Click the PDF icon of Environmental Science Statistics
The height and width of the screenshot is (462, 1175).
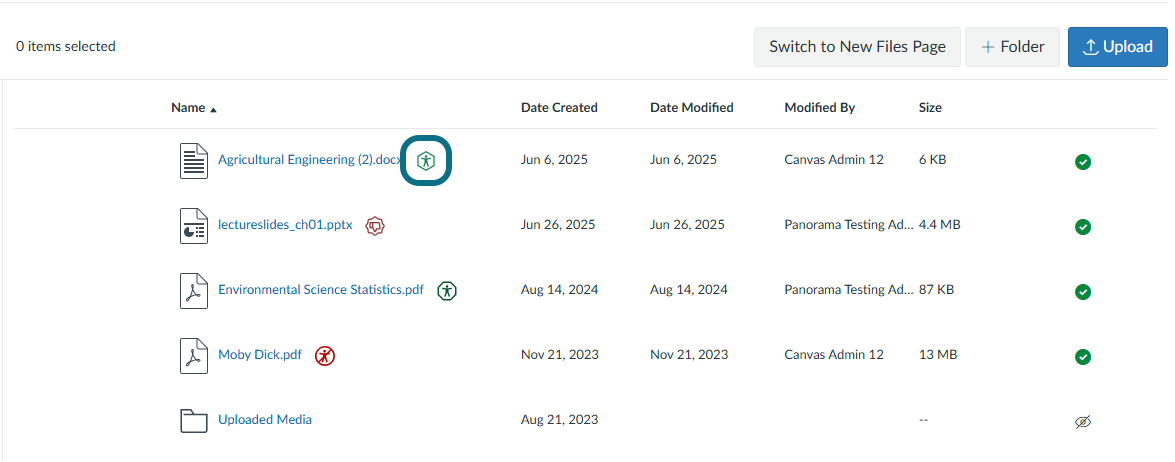194,290
